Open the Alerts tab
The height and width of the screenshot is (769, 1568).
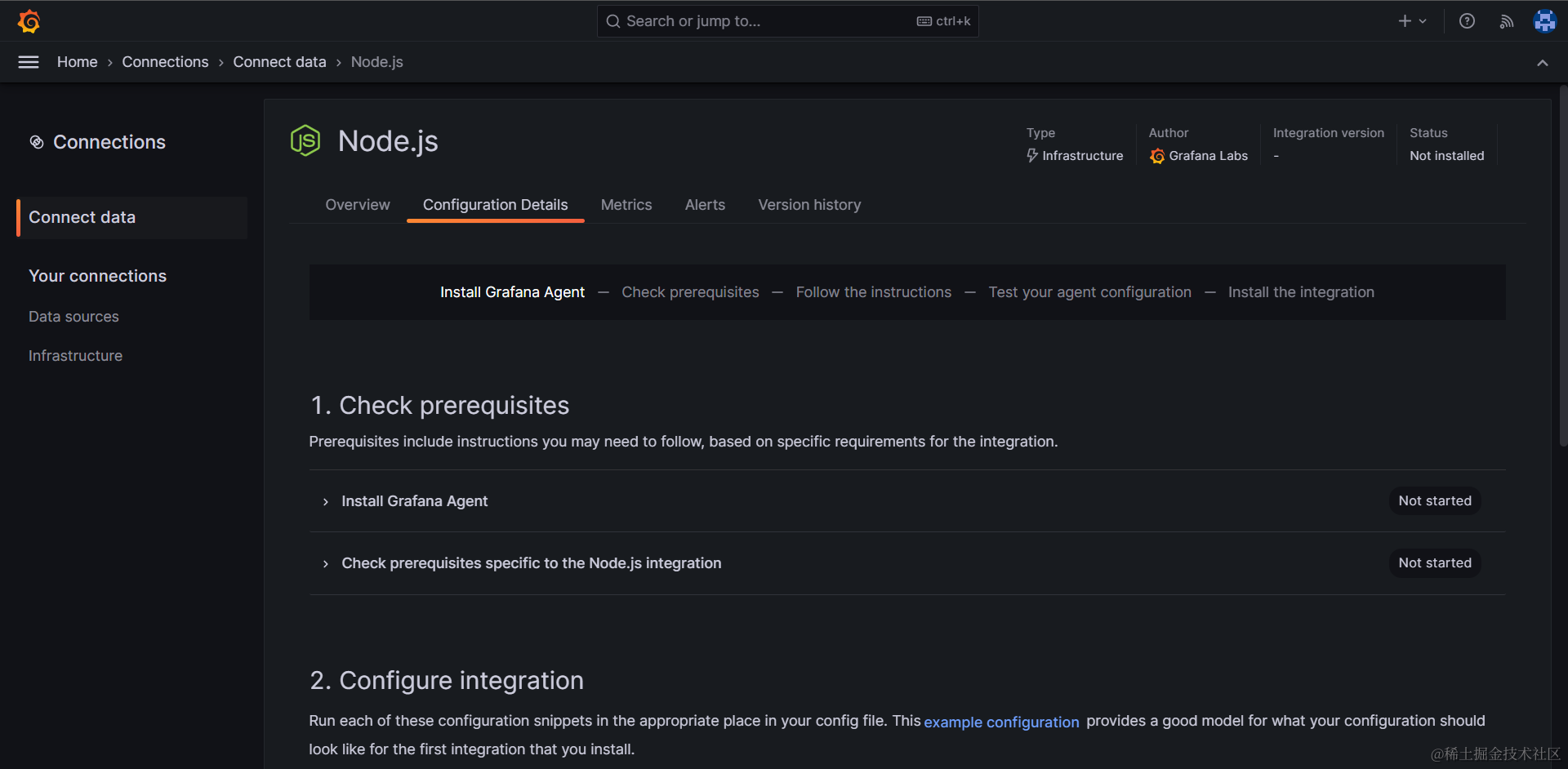pos(704,205)
